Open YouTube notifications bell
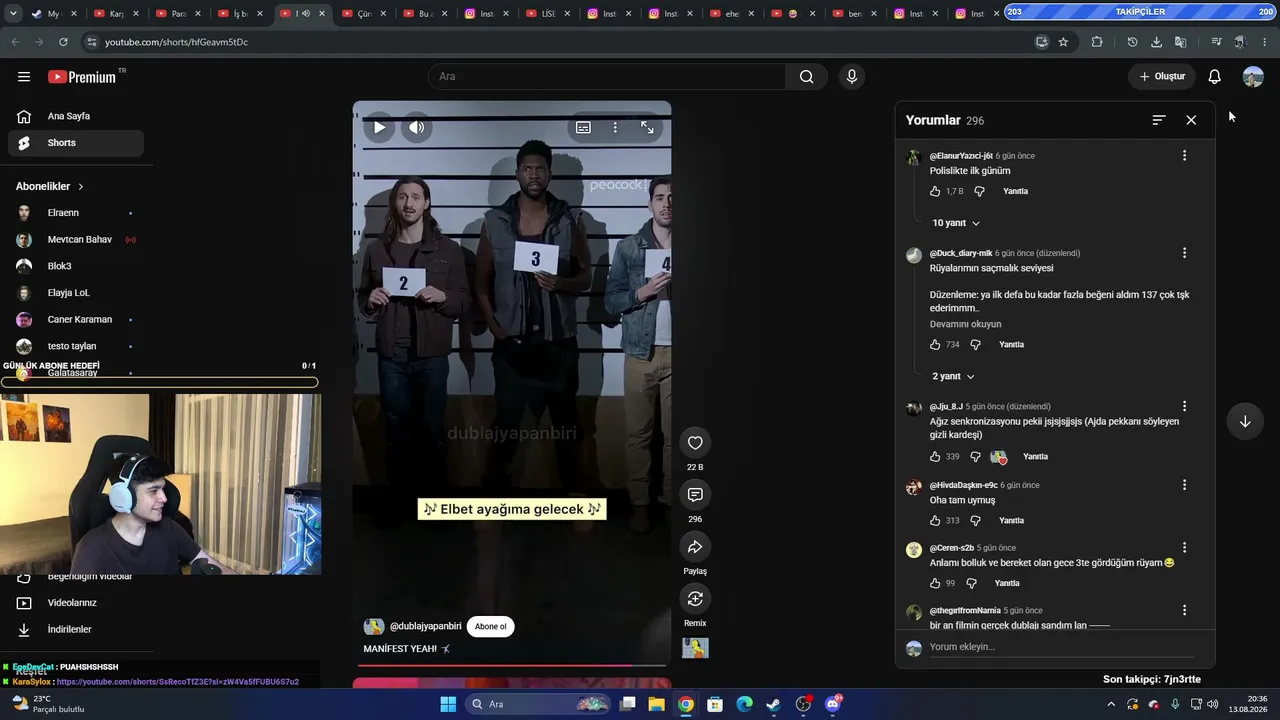 [1215, 77]
